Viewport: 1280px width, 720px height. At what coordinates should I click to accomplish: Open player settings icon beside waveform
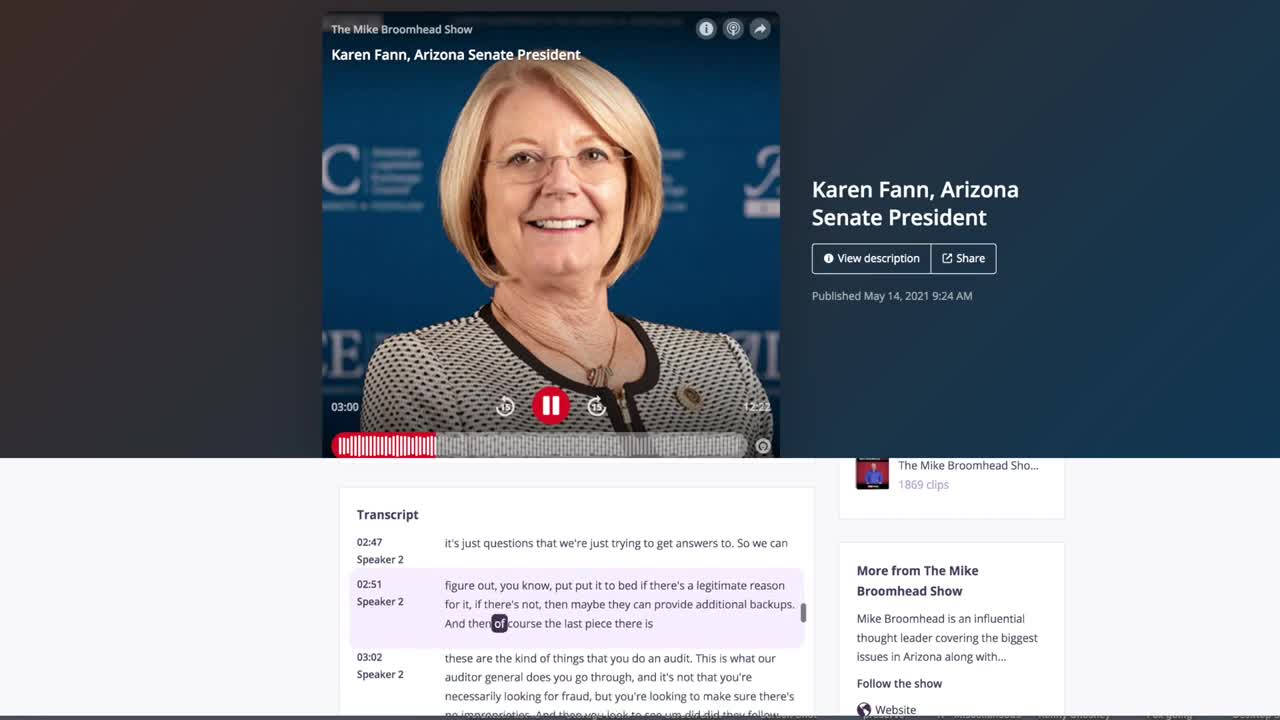(763, 446)
